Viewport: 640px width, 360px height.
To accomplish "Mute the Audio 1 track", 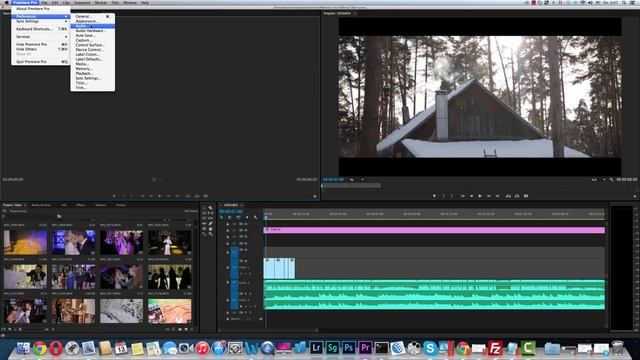I will [246, 293].
